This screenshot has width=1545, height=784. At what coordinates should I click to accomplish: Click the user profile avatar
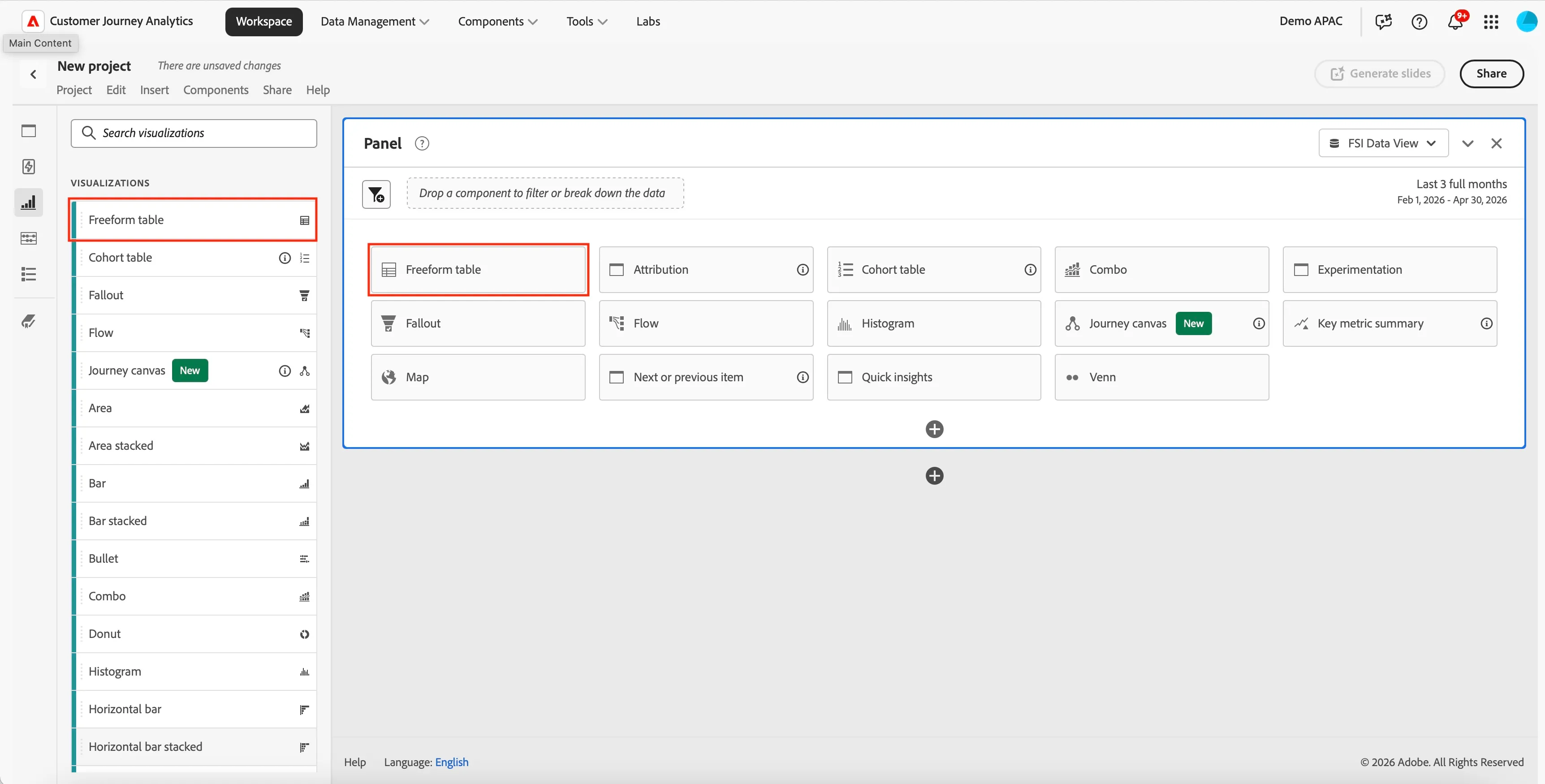1527,22
